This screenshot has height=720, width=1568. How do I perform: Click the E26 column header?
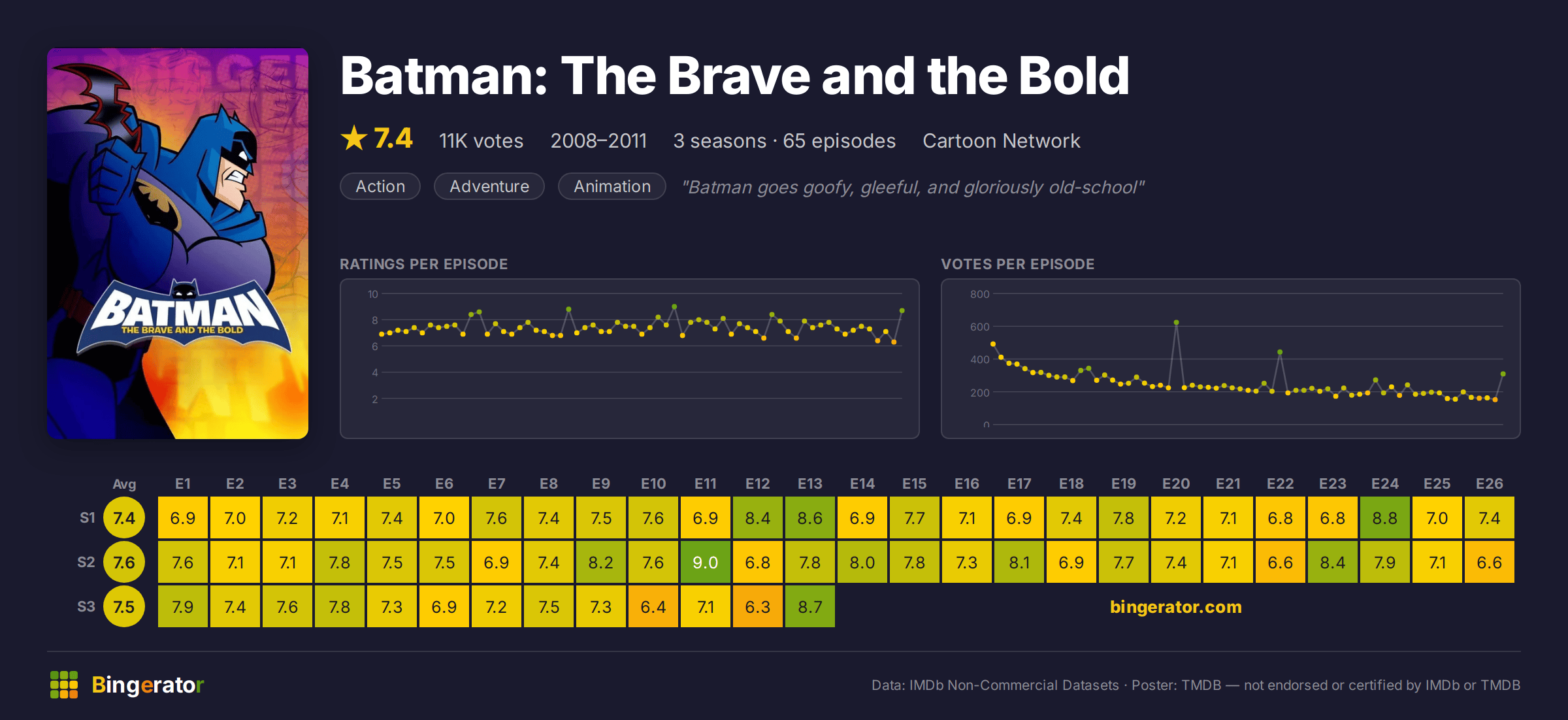(1490, 483)
